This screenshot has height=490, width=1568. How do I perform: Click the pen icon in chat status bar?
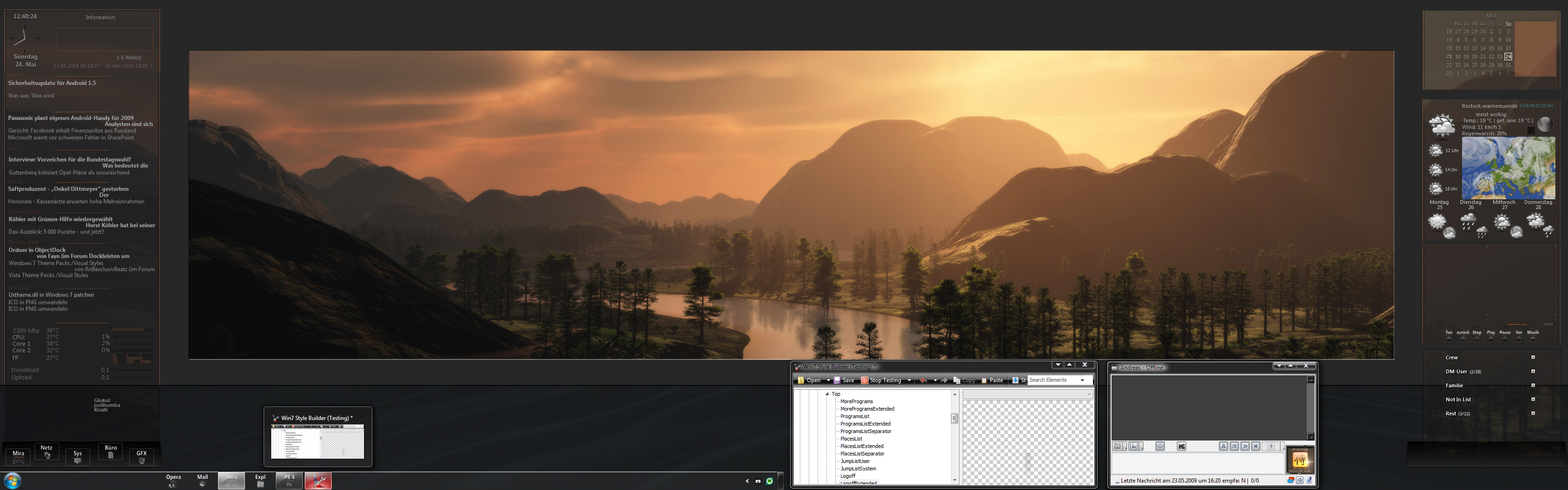coord(1309,480)
